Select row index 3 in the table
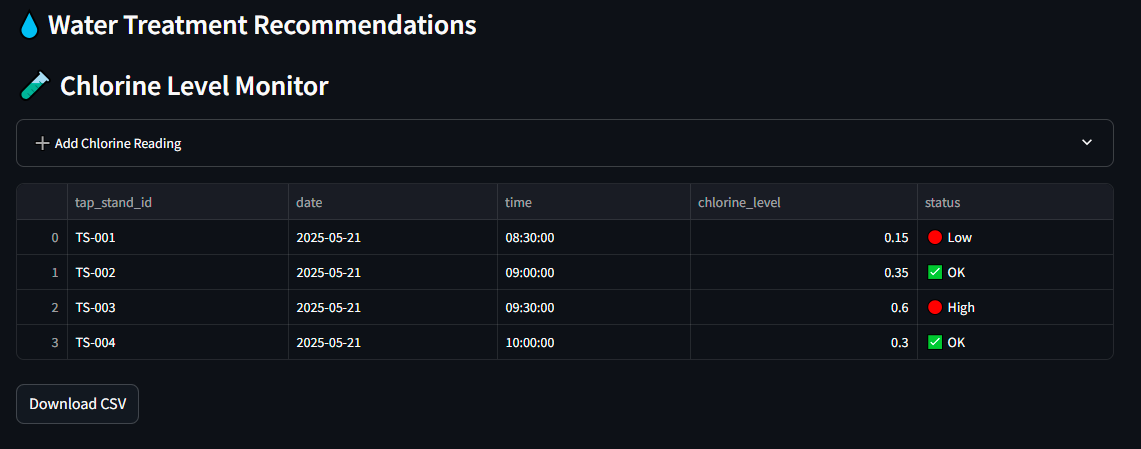 coord(54,342)
